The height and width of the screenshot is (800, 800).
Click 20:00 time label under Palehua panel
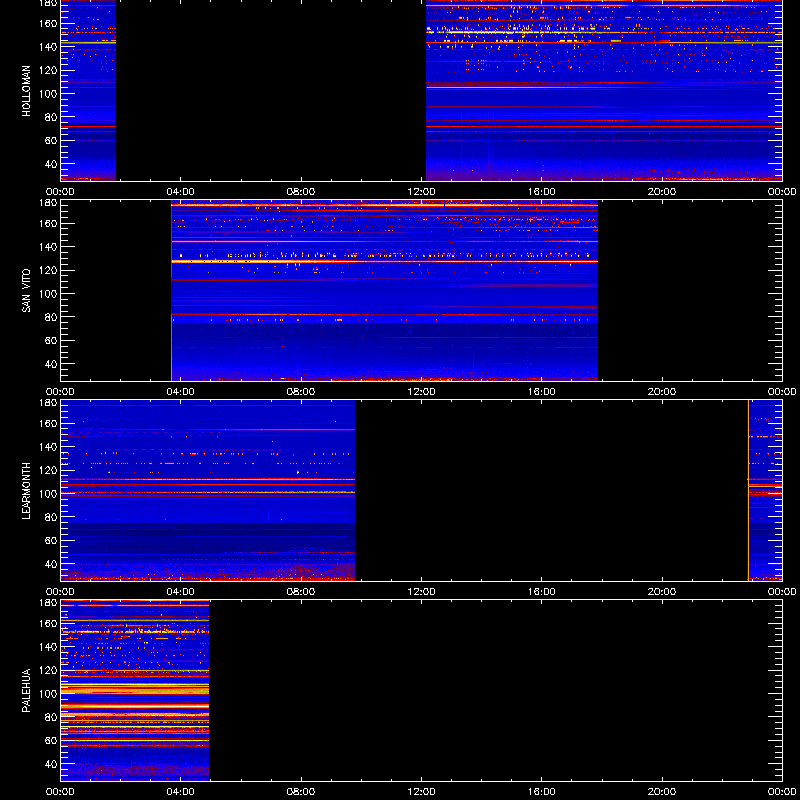(x=662, y=792)
